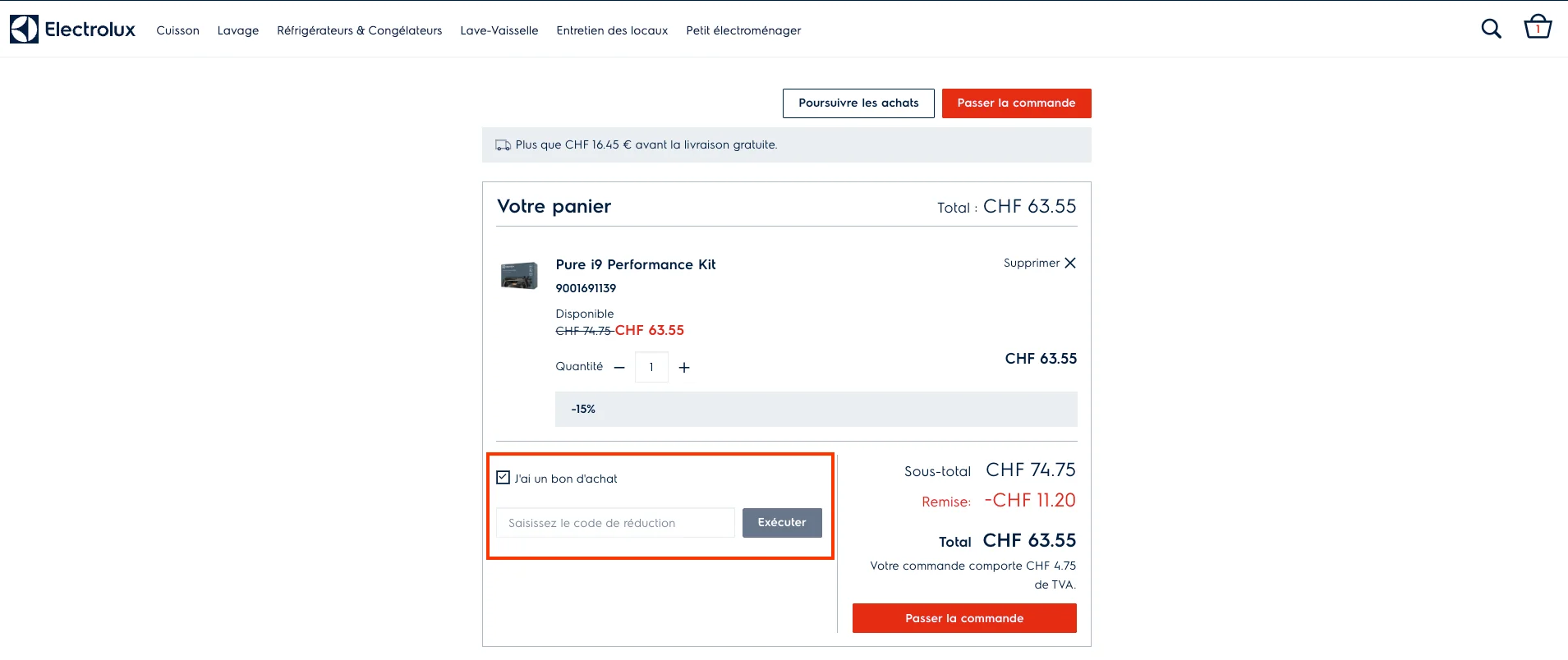Open the Petit électroménager menu
1568x660 pixels.
coord(743,30)
